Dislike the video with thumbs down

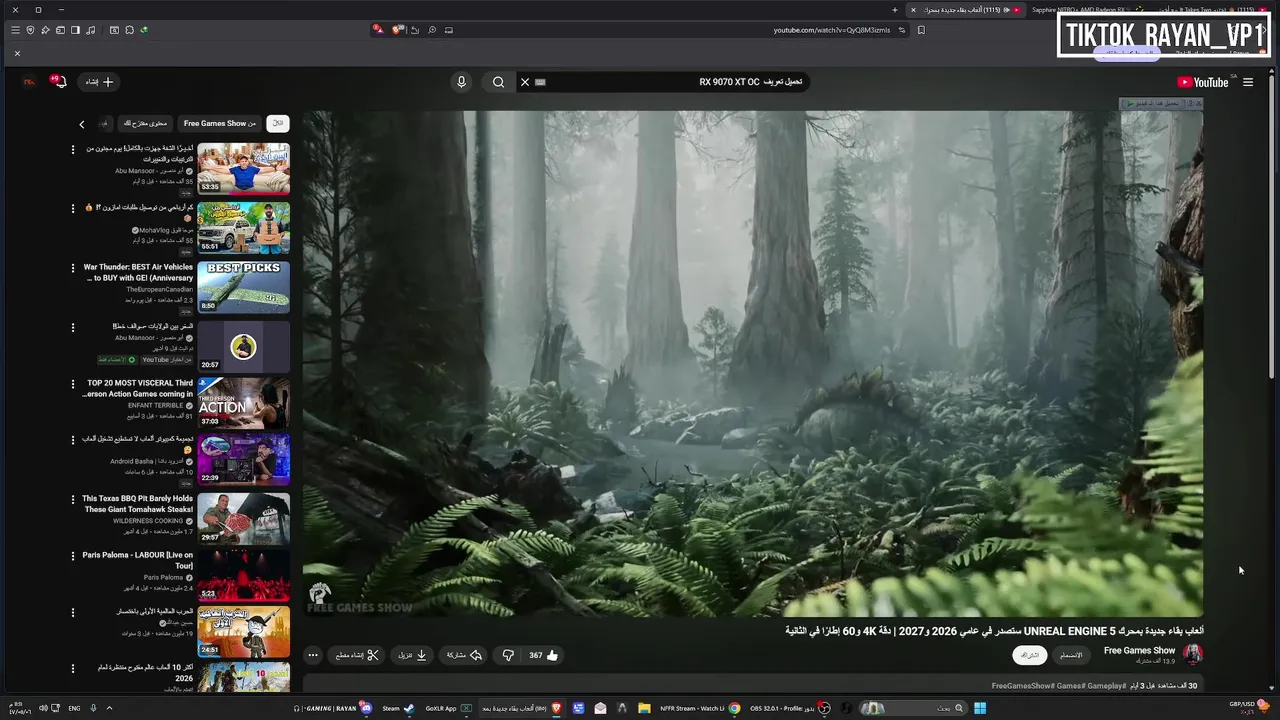click(508, 655)
